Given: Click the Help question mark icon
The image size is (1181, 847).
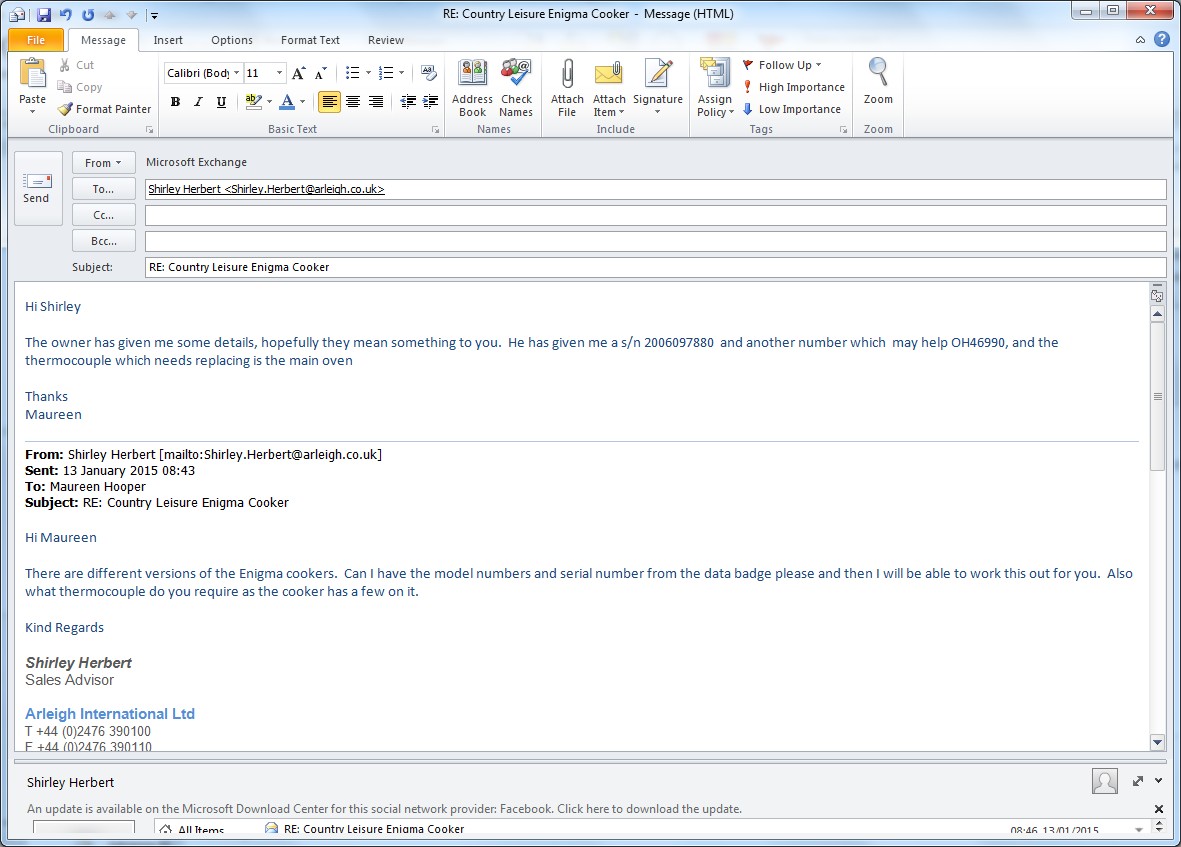Looking at the screenshot, I should (1161, 40).
